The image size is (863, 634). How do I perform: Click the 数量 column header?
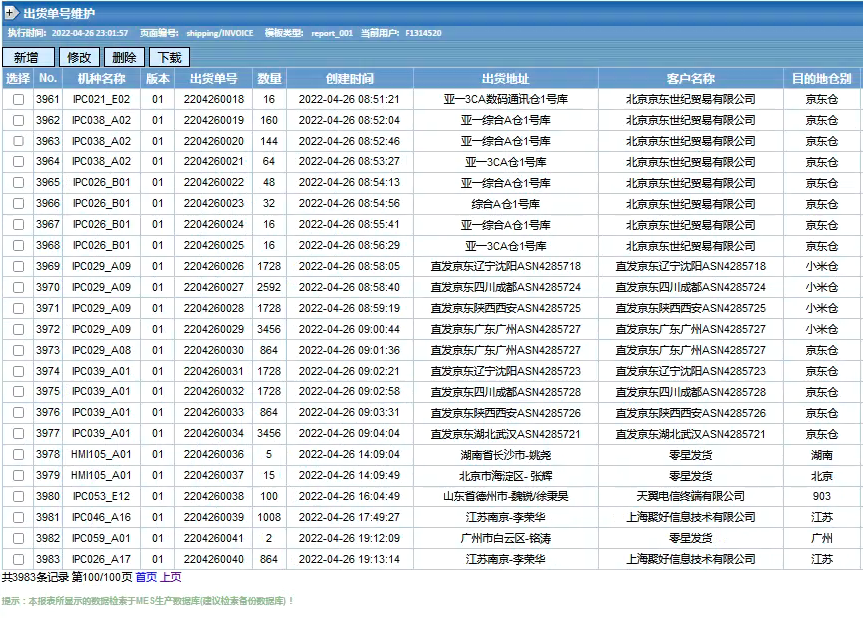[269, 78]
